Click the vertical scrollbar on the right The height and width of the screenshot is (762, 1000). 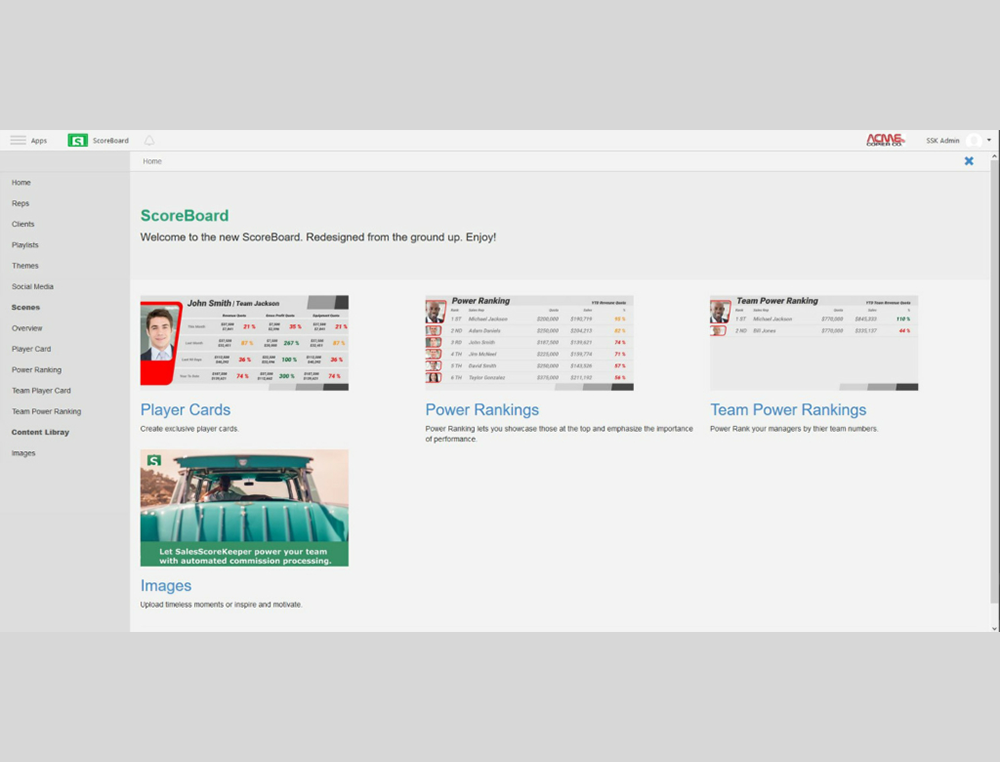point(994,383)
